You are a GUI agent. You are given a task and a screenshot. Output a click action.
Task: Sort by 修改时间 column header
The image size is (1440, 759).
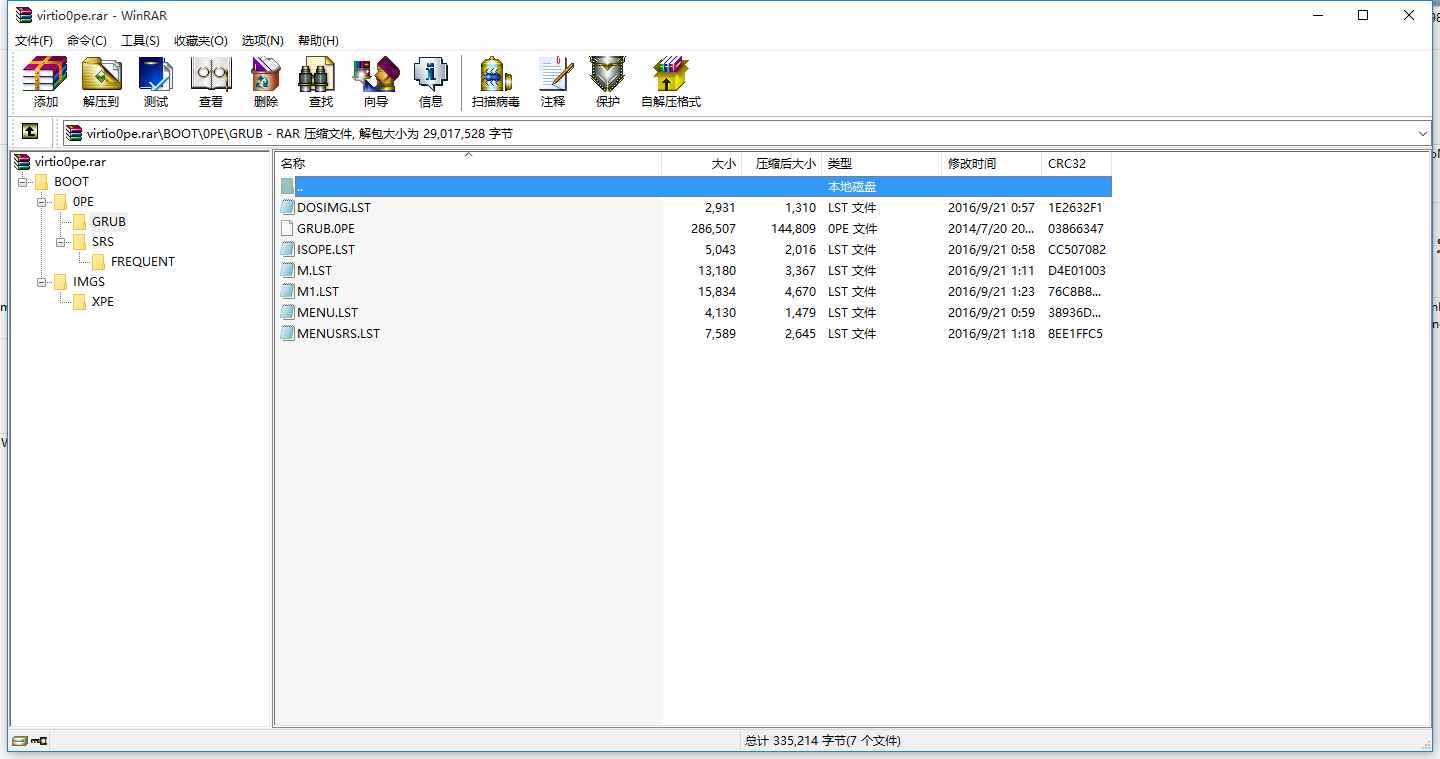pyautogui.click(x=991, y=164)
